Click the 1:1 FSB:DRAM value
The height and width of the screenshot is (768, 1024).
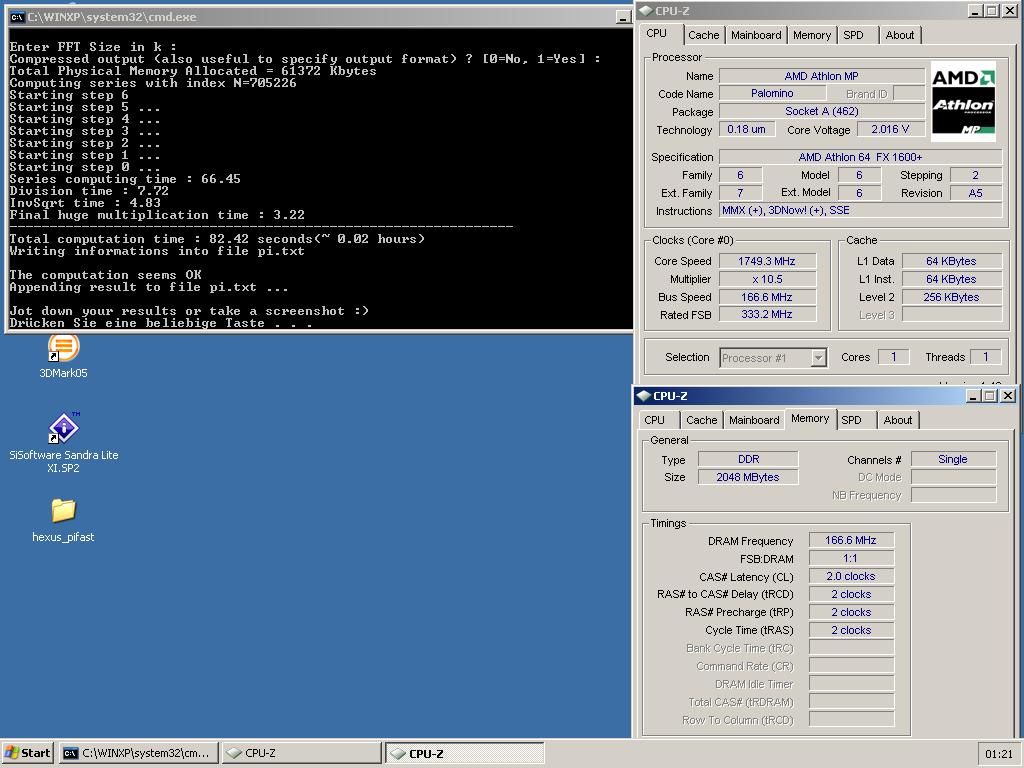(x=850, y=558)
